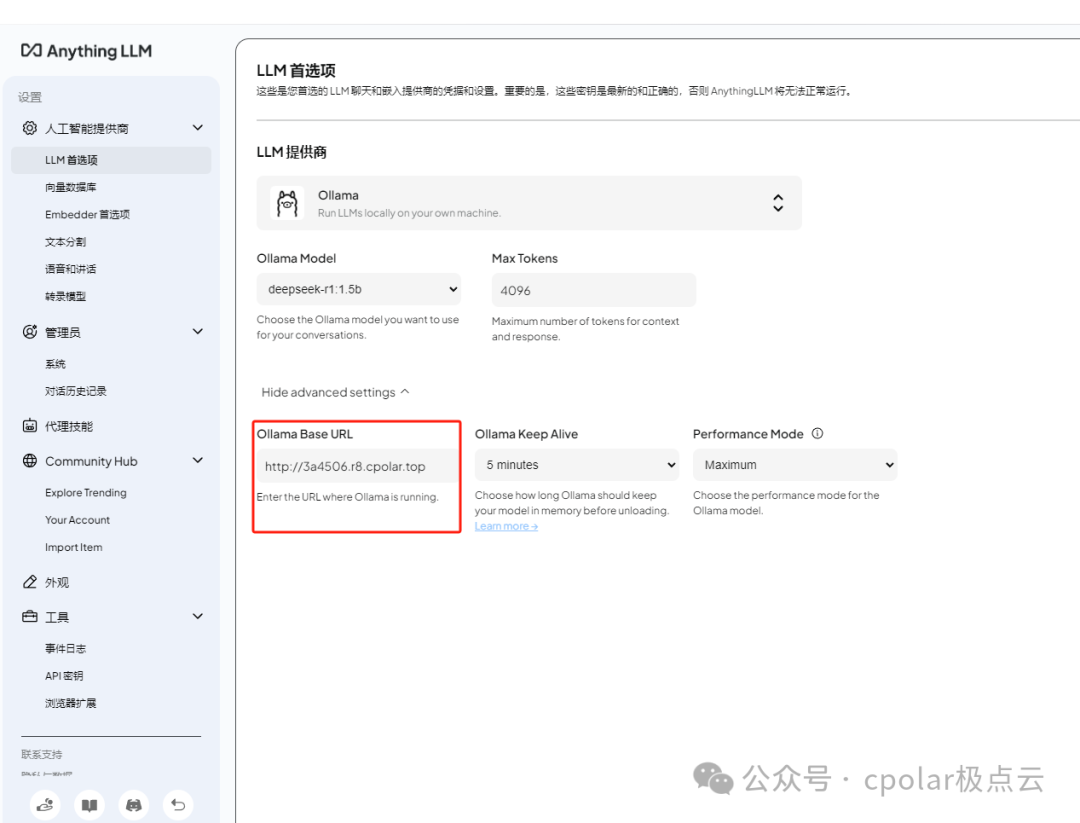Click the Max Tokens label
1080x823 pixels.
525,258
